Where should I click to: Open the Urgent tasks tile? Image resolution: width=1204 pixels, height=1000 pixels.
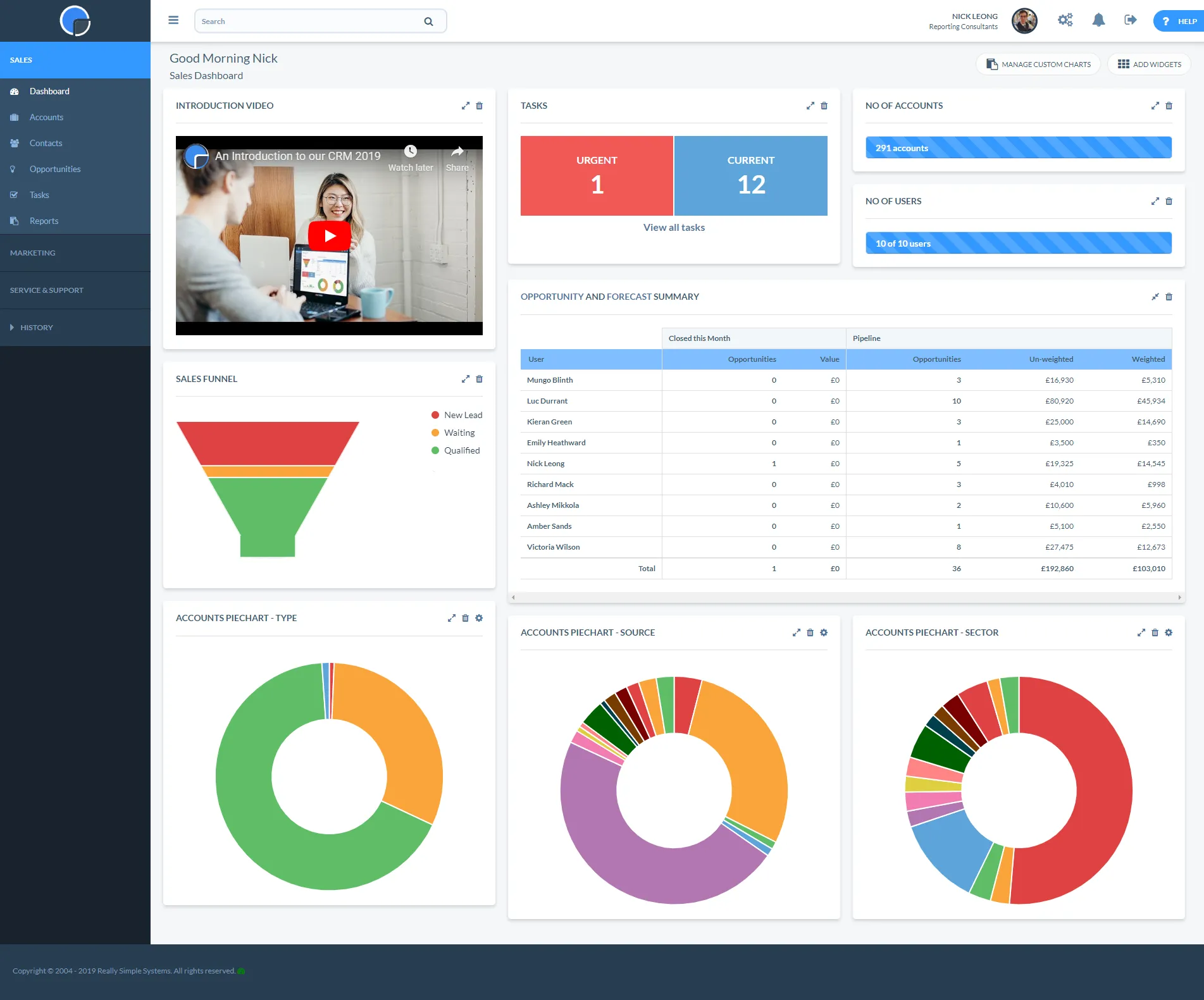(597, 176)
